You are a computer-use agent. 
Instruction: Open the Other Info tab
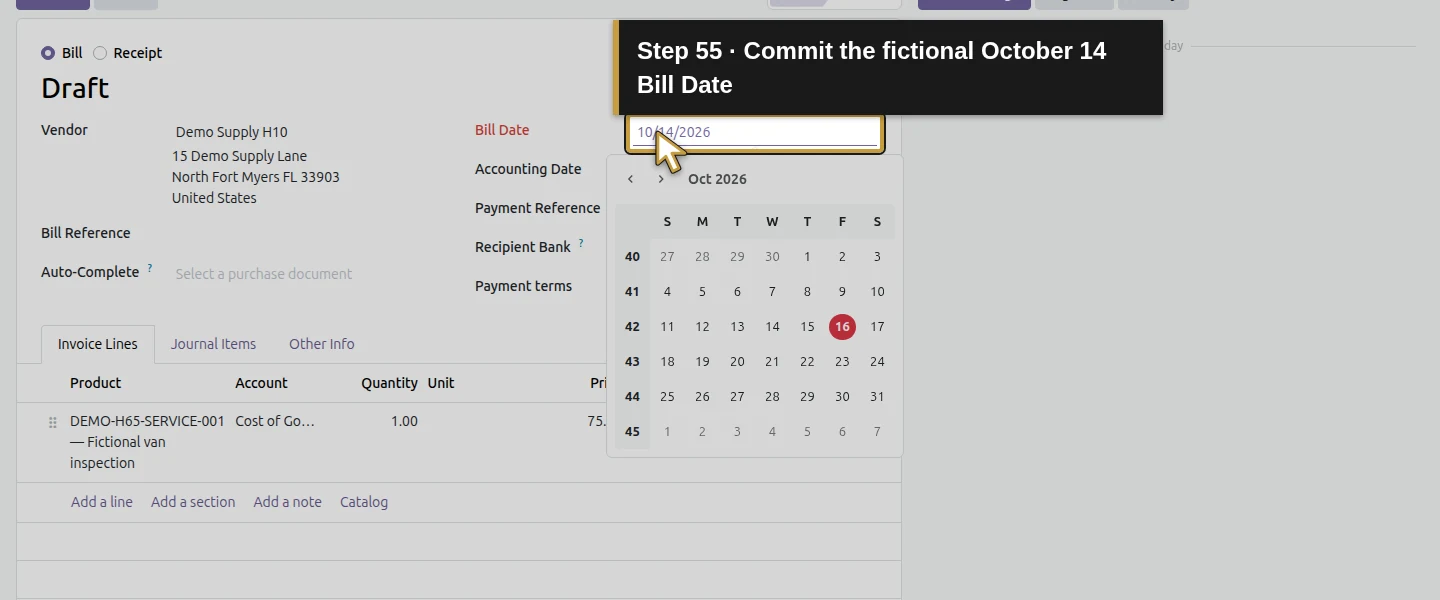(x=322, y=344)
